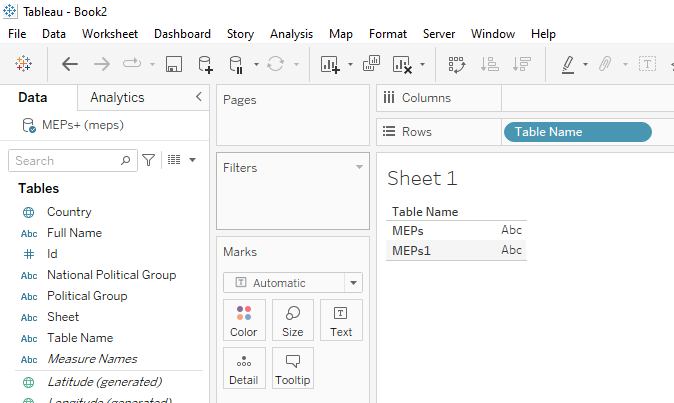Viewport: 674px width, 403px height.
Task: Click the Group members paperclip icon
Action: tap(605, 64)
